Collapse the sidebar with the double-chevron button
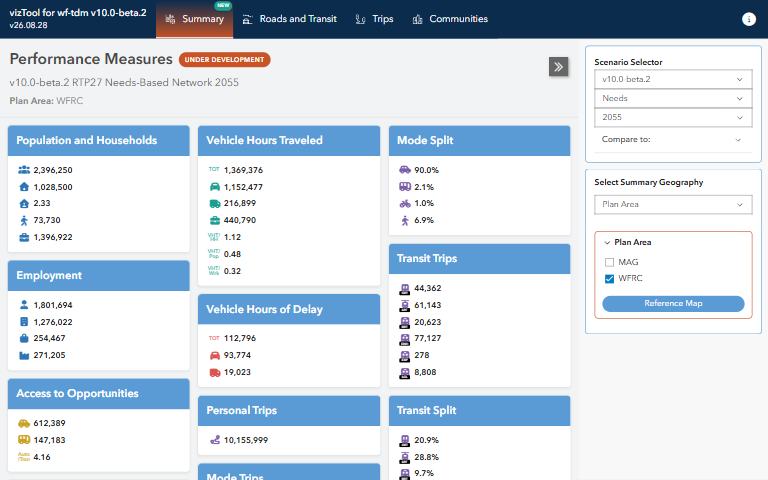 [x=558, y=67]
